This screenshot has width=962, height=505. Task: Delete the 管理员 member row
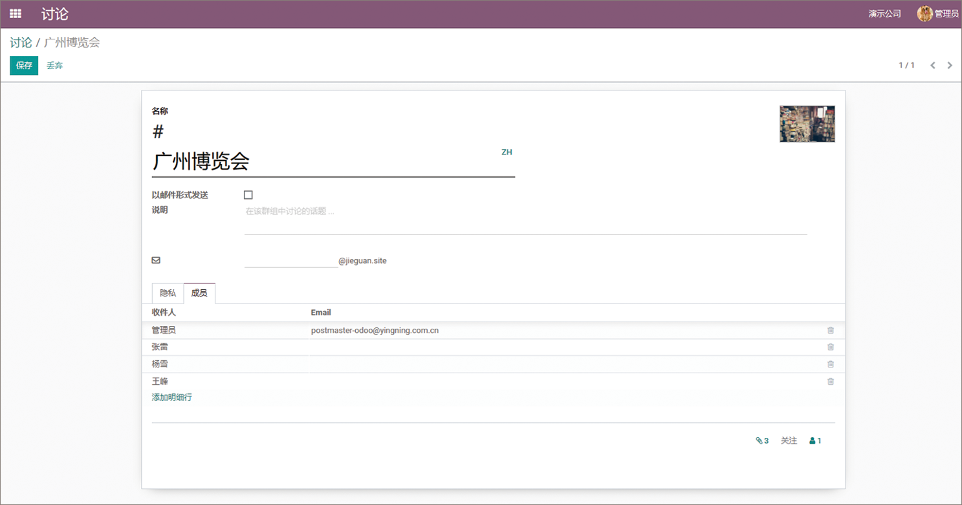(x=830, y=330)
